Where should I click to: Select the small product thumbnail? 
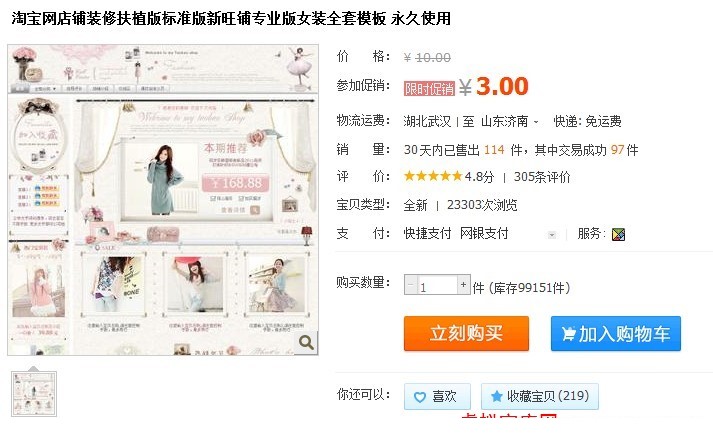pos(34,394)
